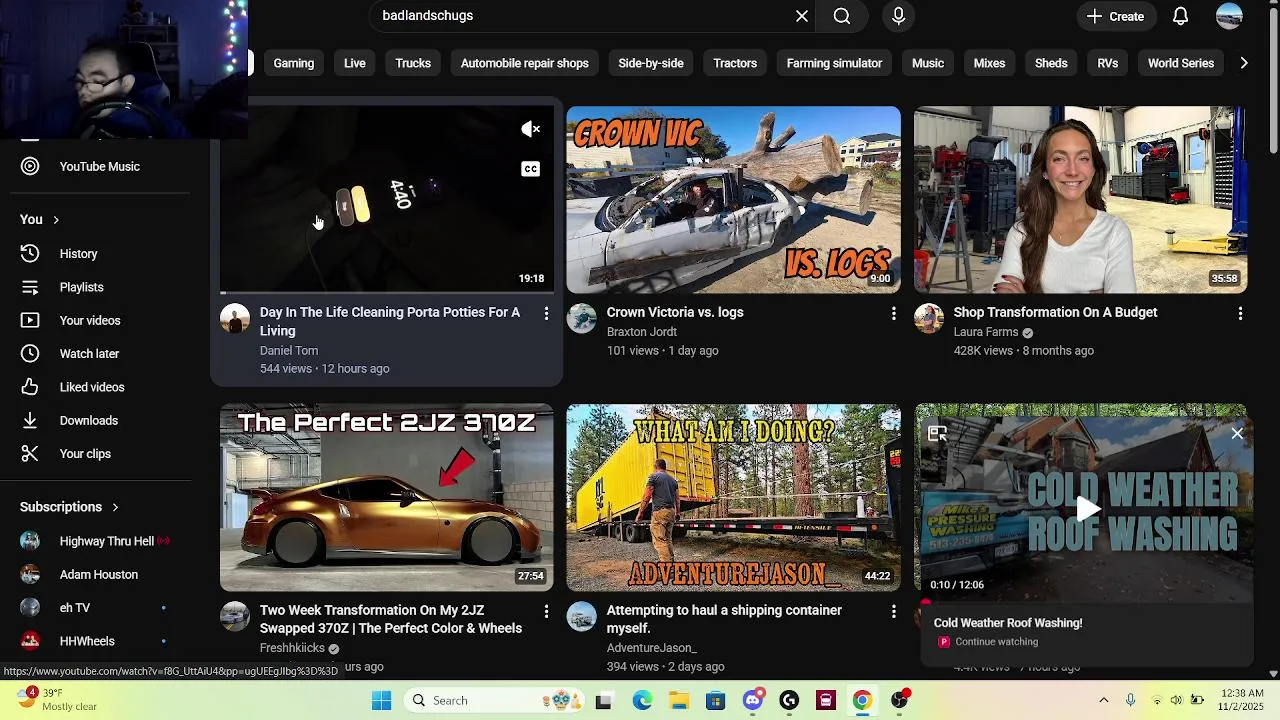Screen dimensions: 1280x720
Task: Open Microsoft Edge from the taskbar
Action: (x=642, y=701)
